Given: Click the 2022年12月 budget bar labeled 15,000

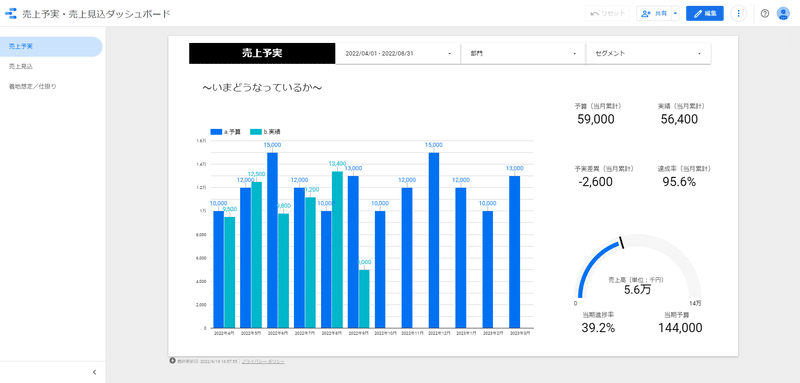Looking at the screenshot, I should pos(434,240).
